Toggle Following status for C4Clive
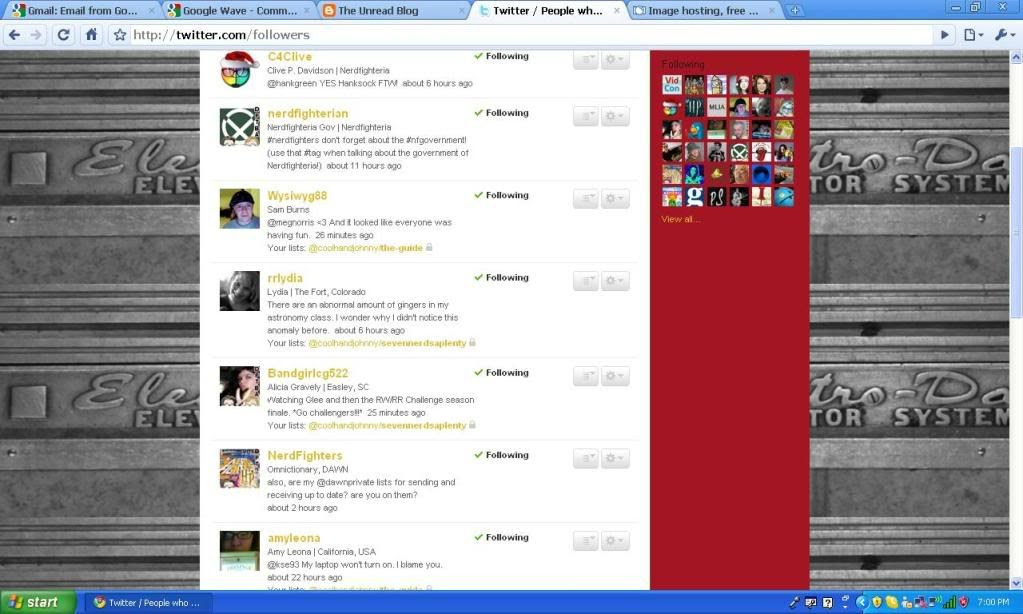 tap(501, 56)
